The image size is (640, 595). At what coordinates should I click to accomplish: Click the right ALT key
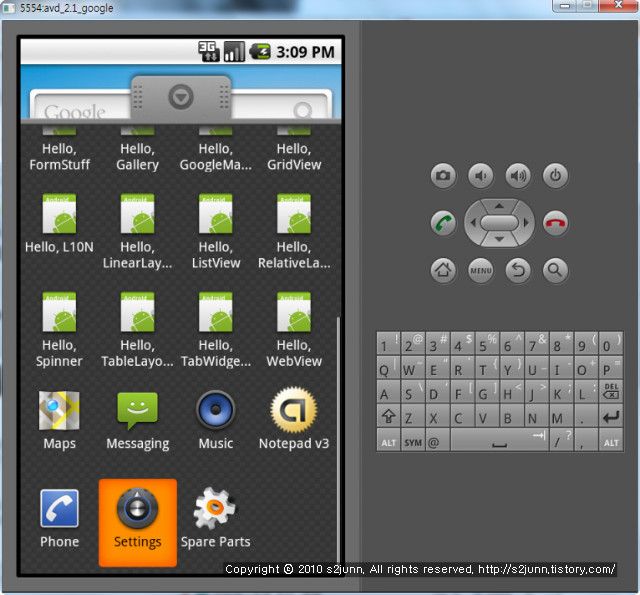tap(611, 440)
